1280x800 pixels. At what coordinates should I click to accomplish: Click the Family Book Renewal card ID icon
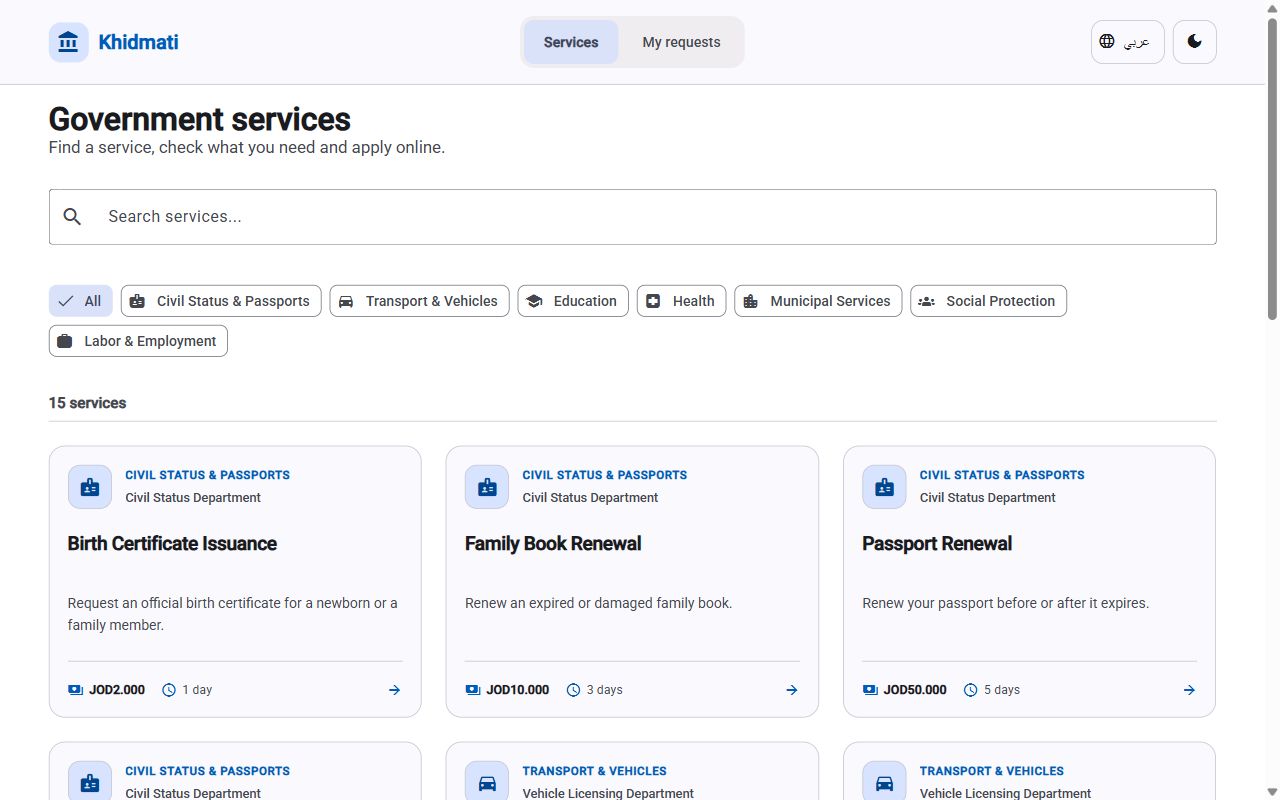[487, 487]
